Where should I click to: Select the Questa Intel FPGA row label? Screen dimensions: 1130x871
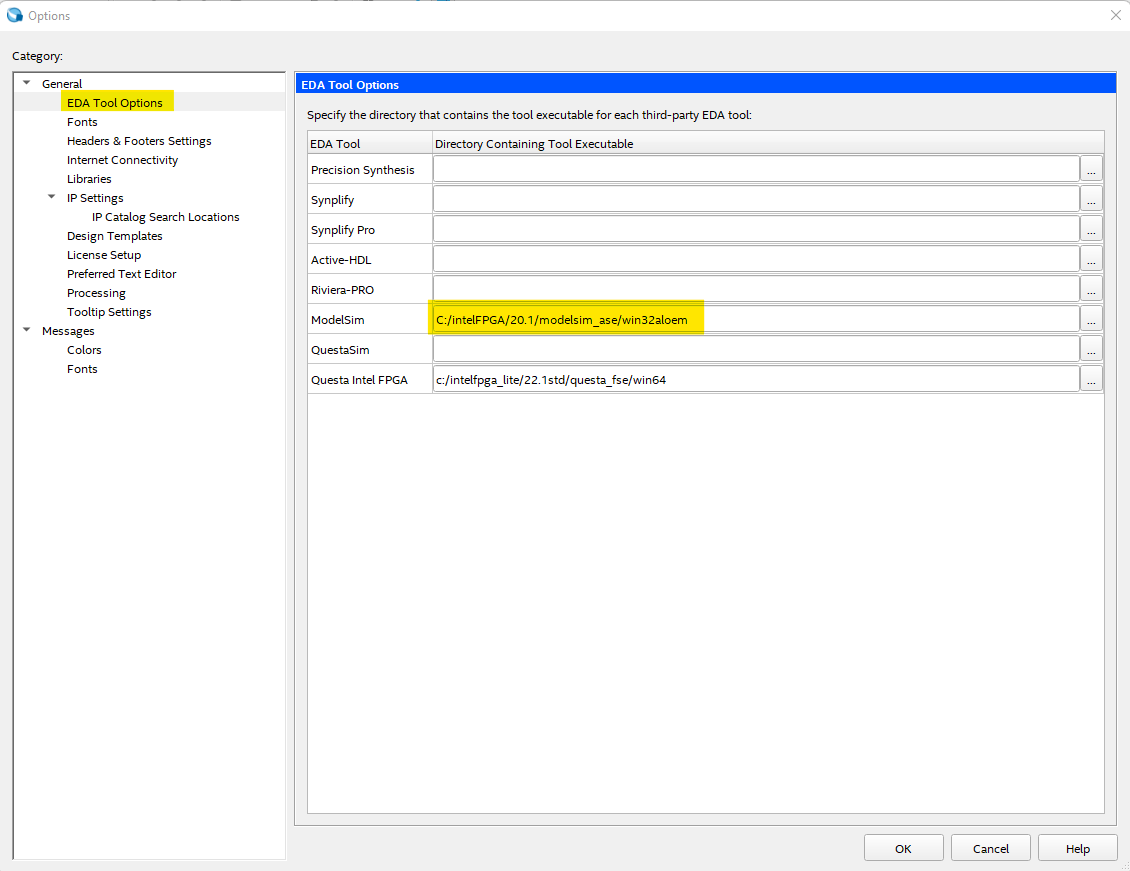click(x=359, y=380)
